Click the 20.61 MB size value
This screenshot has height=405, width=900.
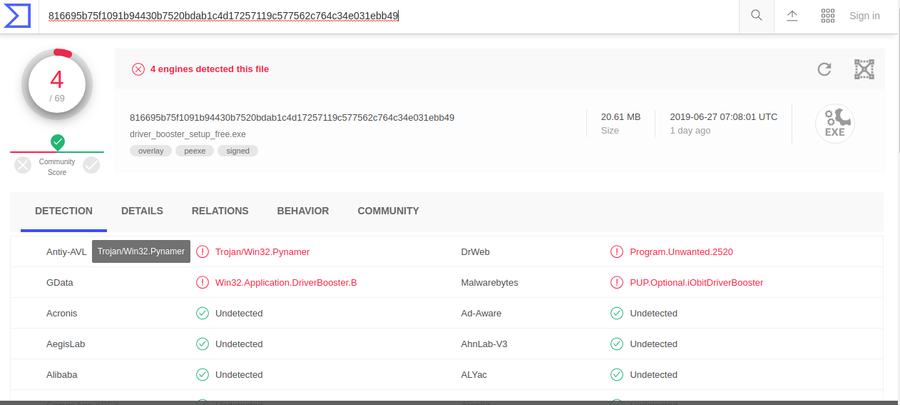(x=620, y=117)
